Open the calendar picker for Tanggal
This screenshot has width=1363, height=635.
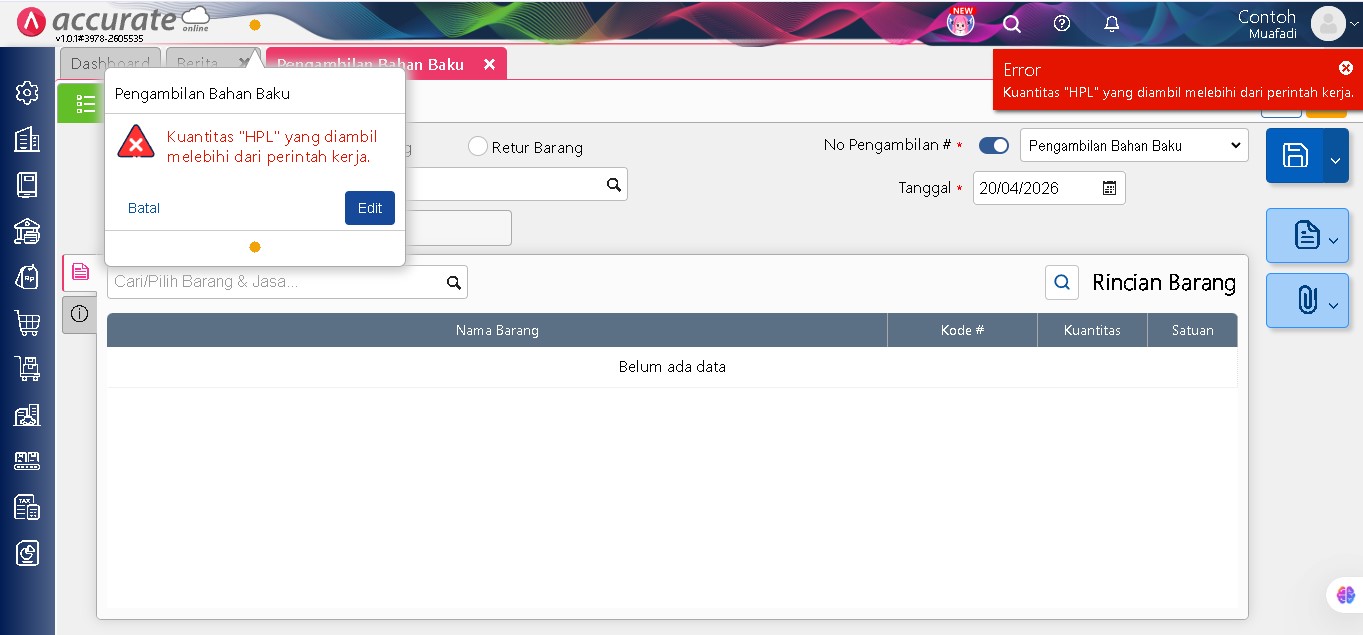(x=1109, y=188)
